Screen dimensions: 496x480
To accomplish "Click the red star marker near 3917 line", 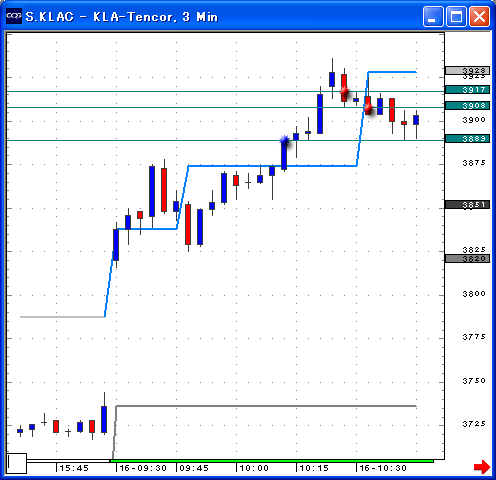I will click(345, 91).
